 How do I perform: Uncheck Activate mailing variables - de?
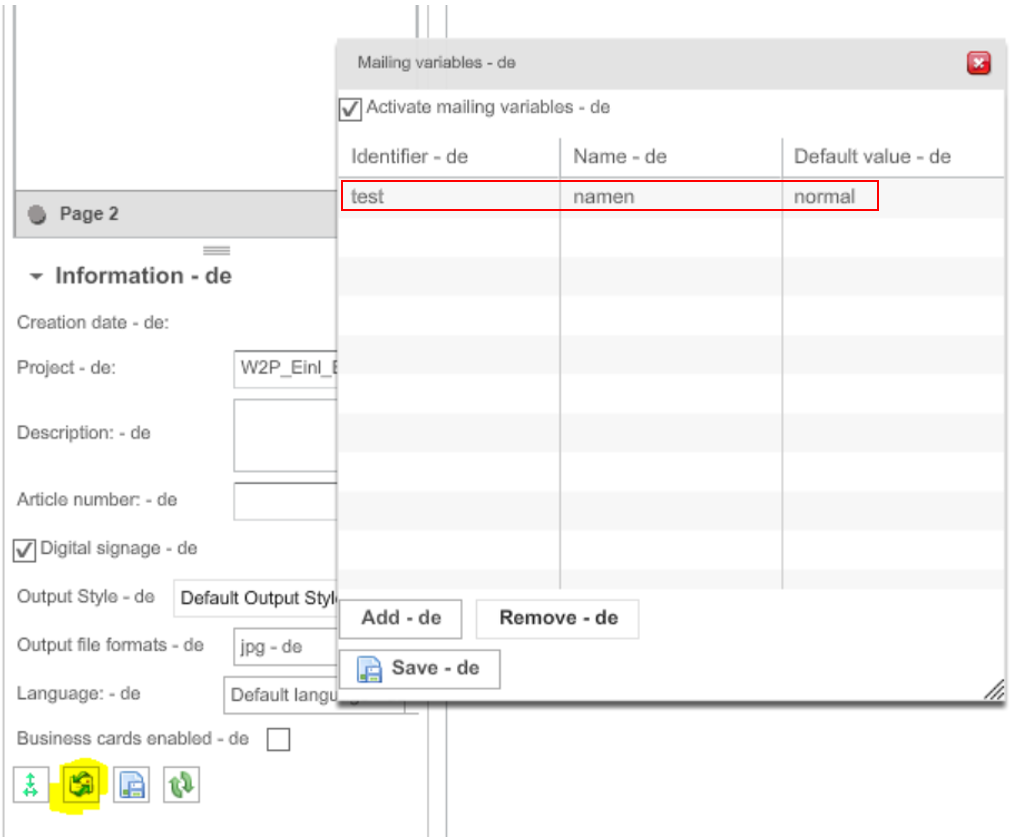pos(349,110)
